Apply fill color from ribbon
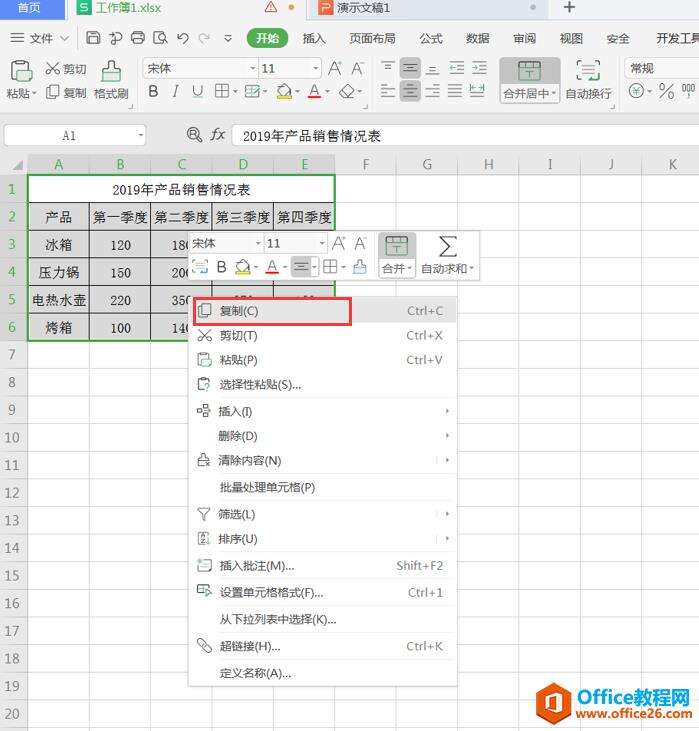 (x=284, y=91)
